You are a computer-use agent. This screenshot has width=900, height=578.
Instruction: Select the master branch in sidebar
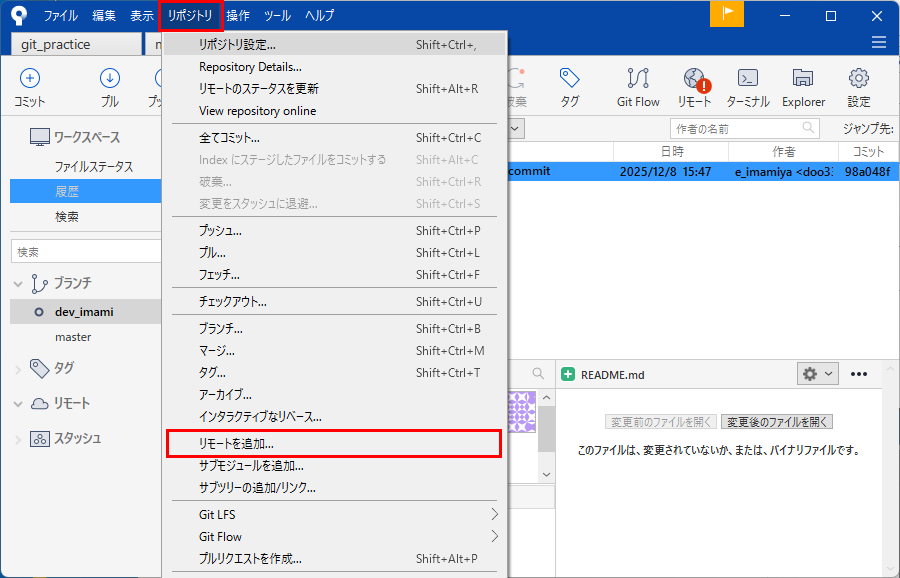pos(73,337)
